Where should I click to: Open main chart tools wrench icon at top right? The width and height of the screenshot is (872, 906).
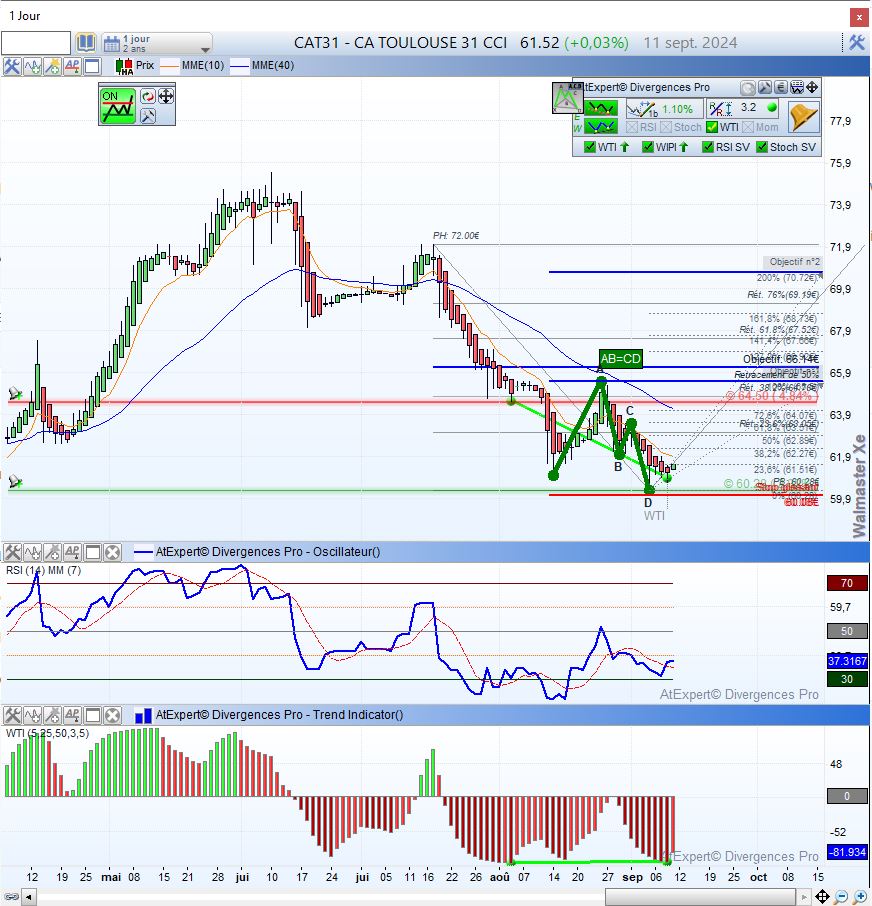pyautogui.click(x=857, y=43)
